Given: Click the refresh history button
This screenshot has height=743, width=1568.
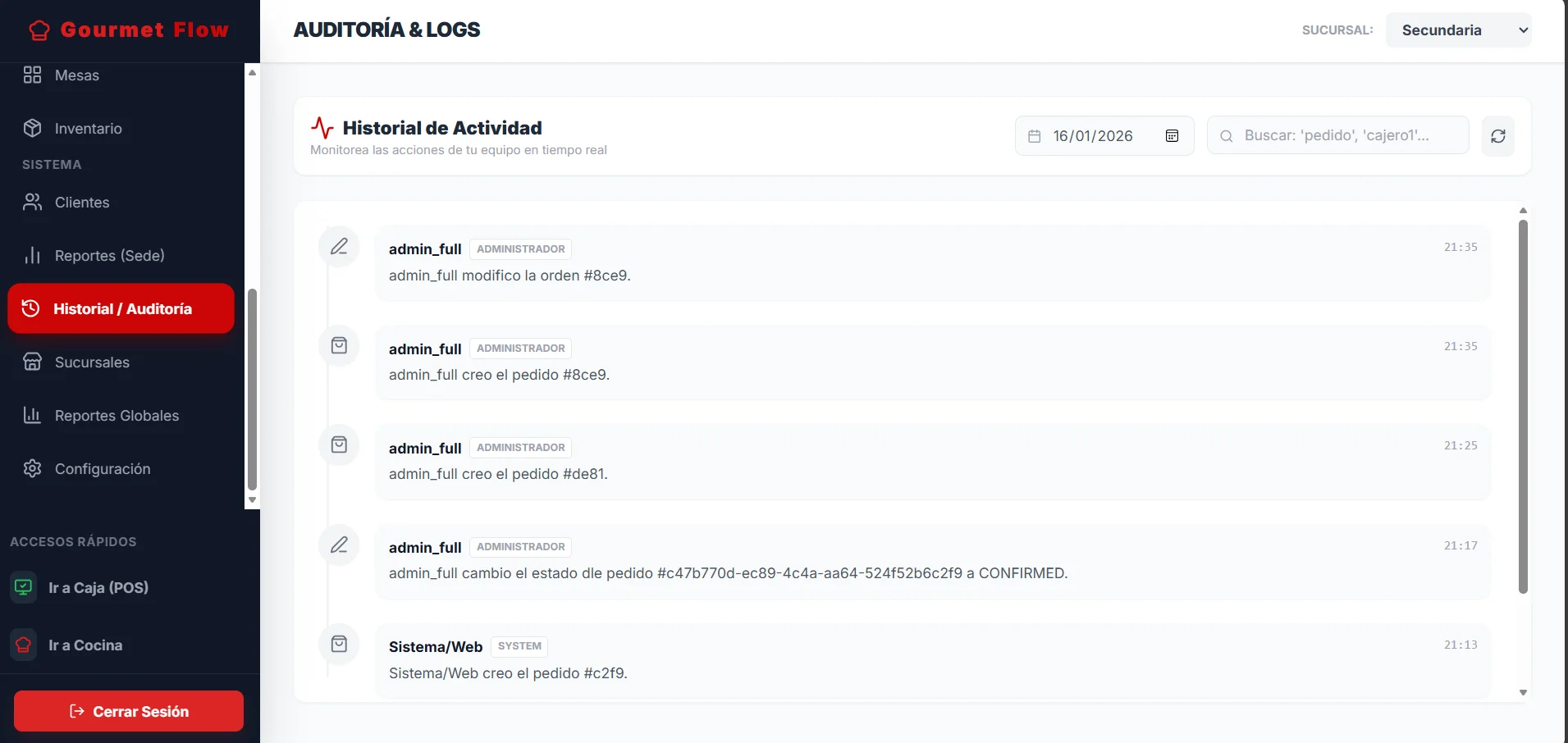Looking at the screenshot, I should (1497, 136).
